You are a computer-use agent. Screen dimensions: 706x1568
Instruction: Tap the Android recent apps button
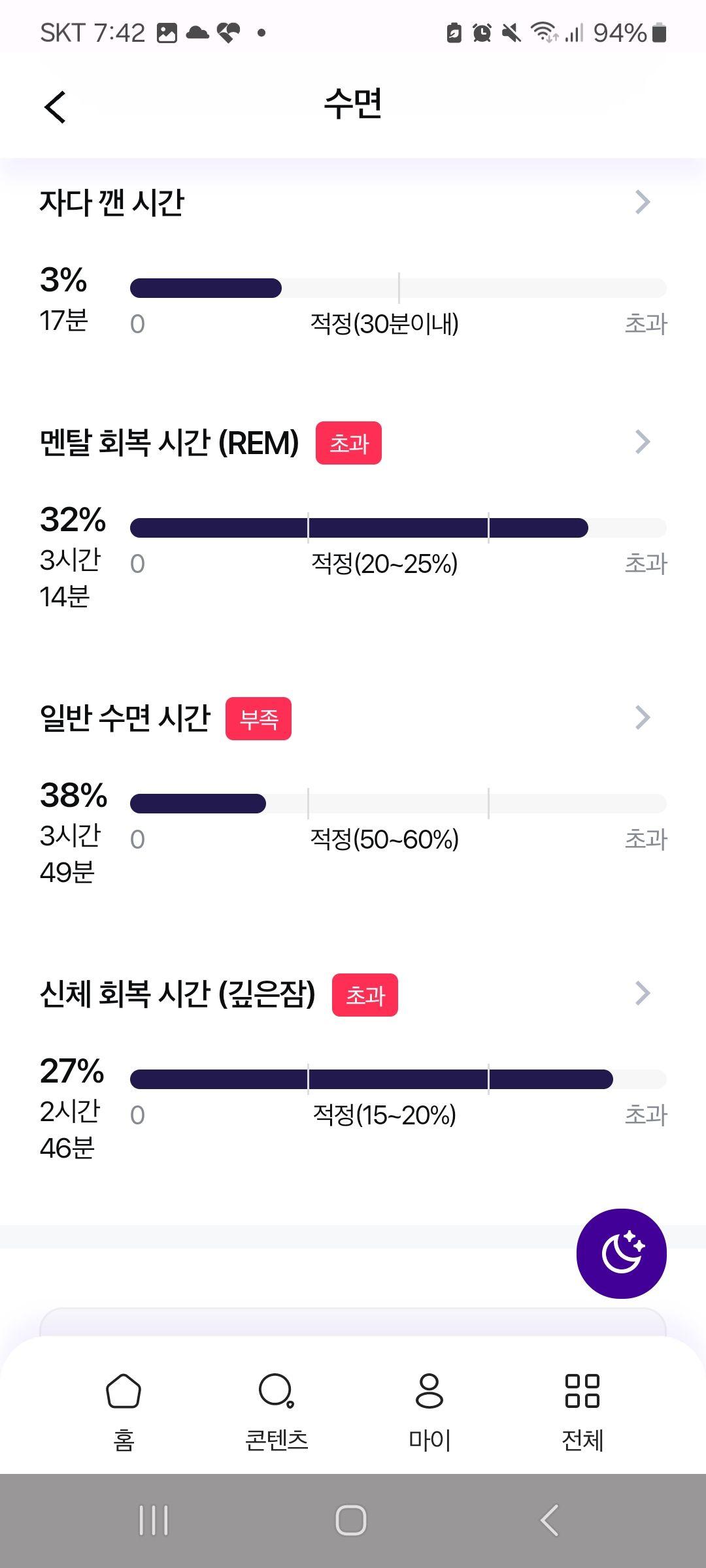click(154, 1520)
